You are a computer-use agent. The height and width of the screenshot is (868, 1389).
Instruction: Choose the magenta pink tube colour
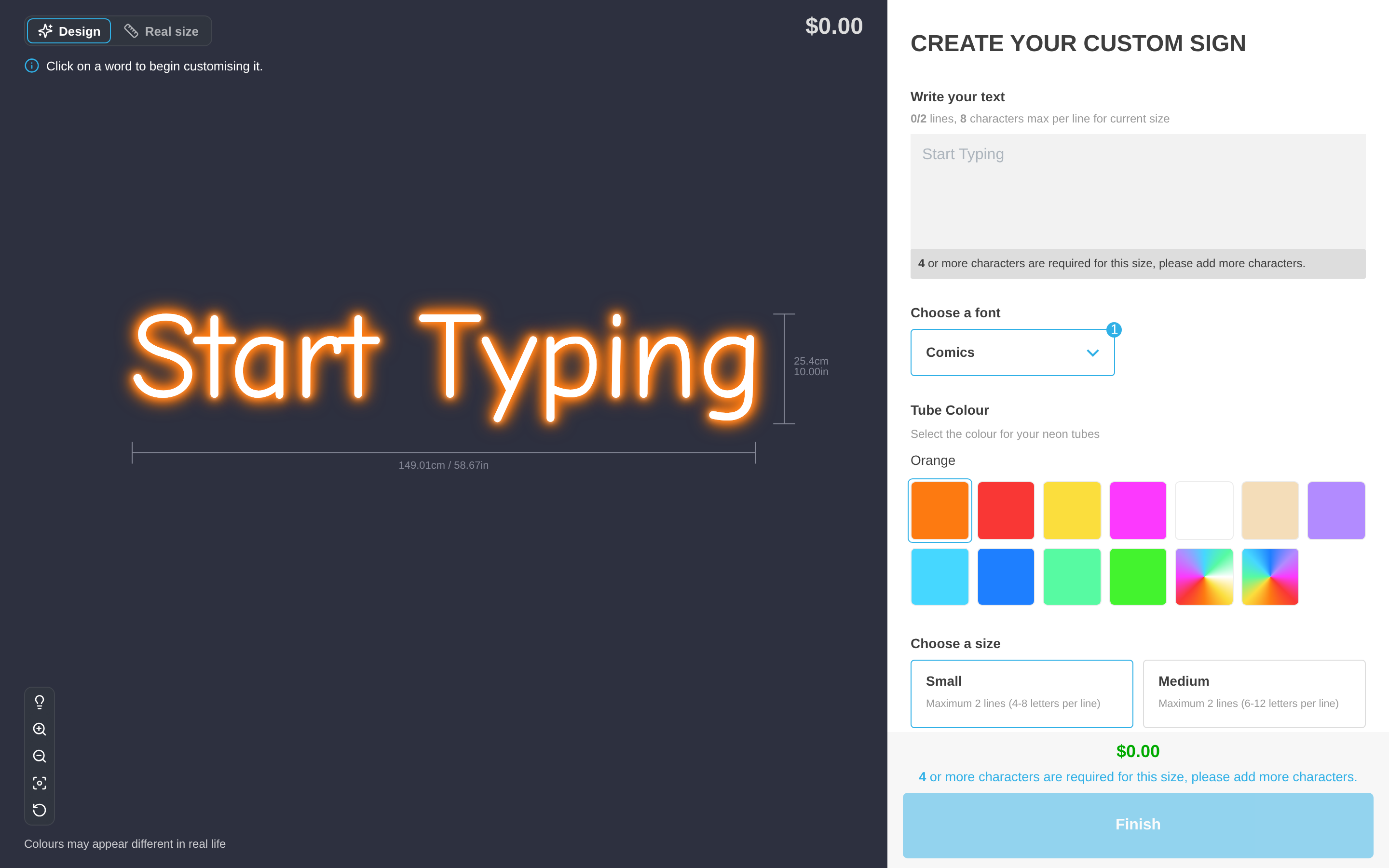click(x=1138, y=510)
